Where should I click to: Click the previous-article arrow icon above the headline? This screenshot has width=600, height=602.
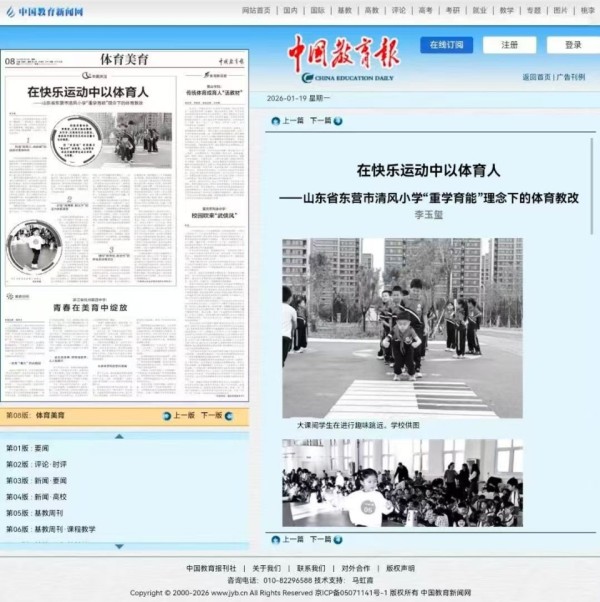[x=275, y=121]
